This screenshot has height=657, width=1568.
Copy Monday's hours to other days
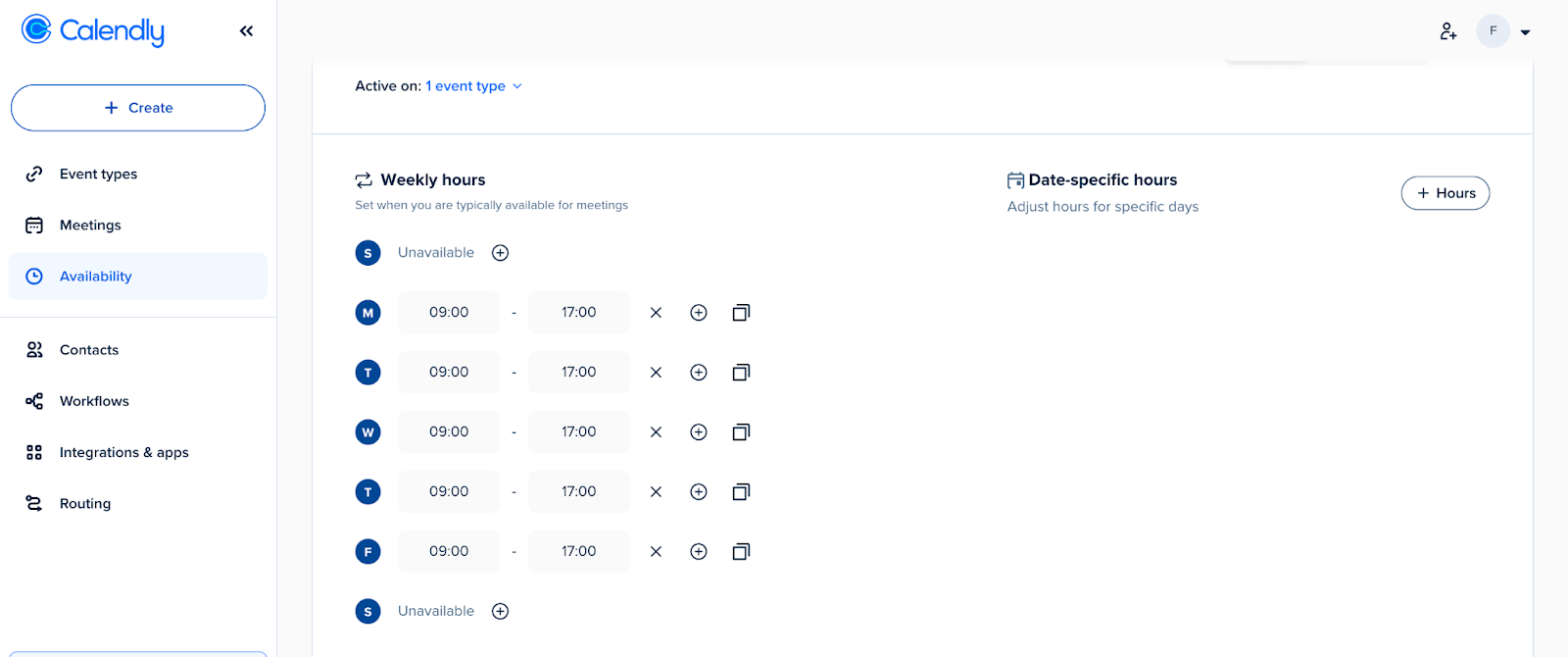pos(741,313)
